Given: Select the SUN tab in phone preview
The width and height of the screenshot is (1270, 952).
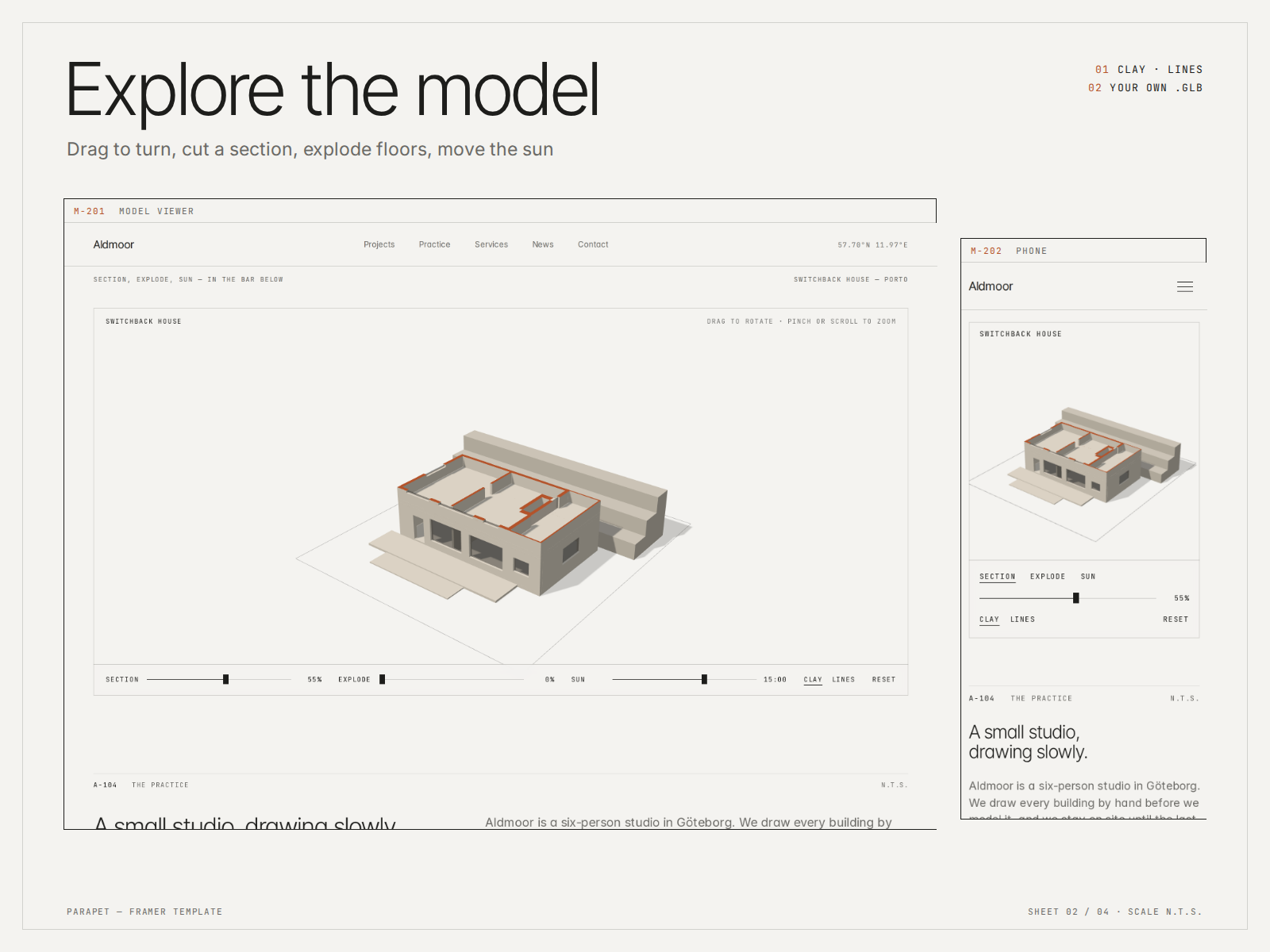Looking at the screenshot, I should point(1087,577).
